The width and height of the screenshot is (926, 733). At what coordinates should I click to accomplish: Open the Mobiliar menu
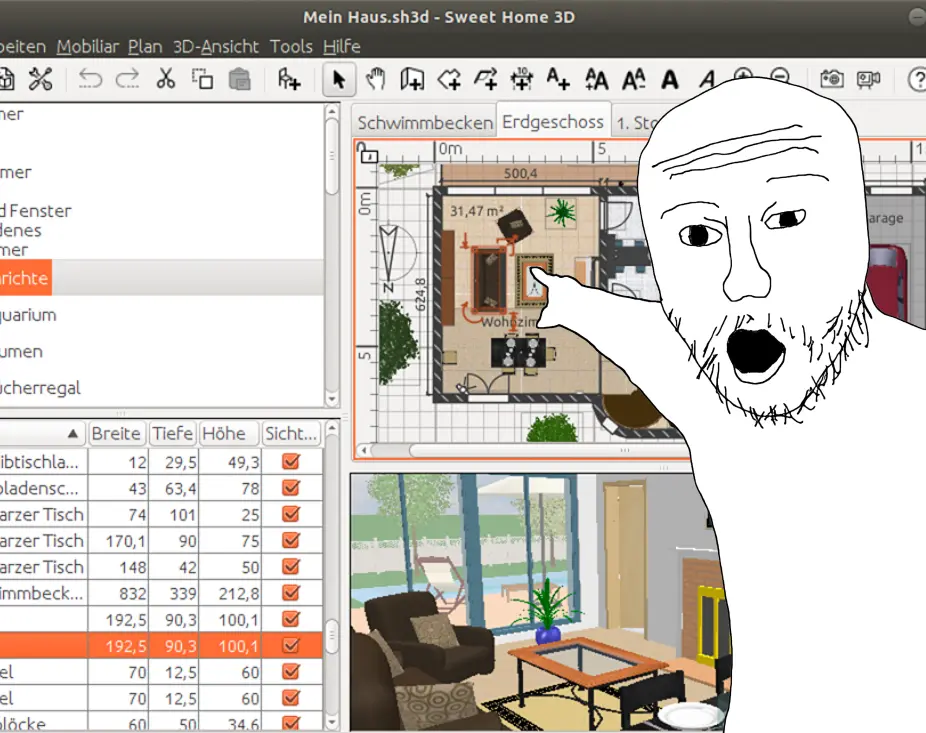87,47
